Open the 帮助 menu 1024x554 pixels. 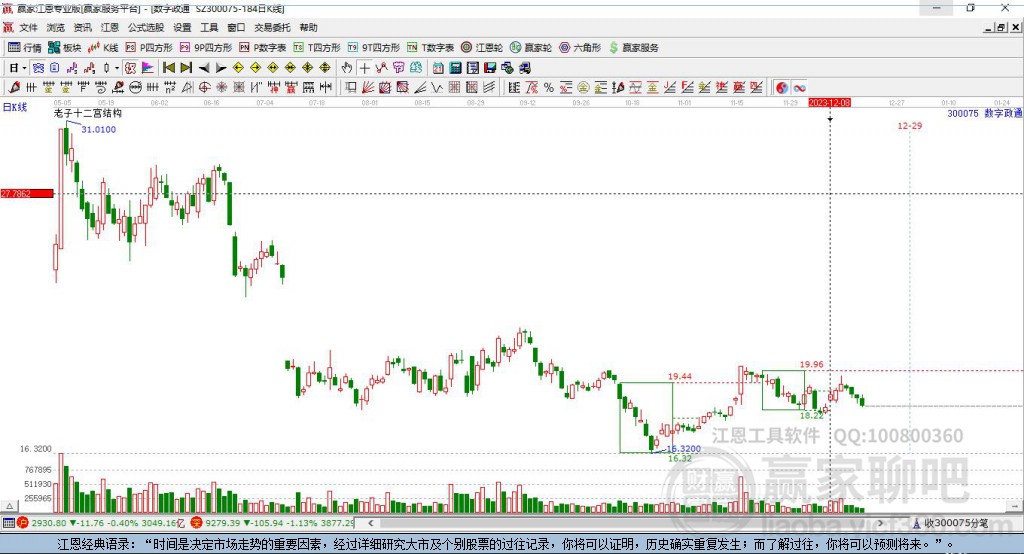(308, 27)
